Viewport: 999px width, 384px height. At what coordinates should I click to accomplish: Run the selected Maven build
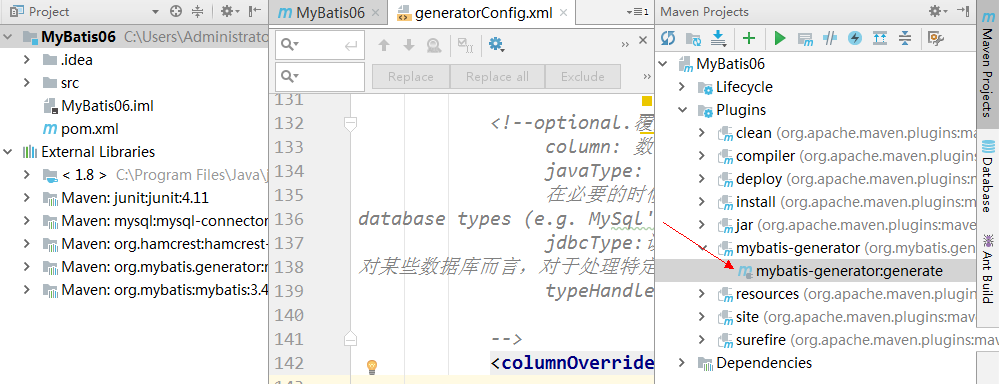coord(780,39)
